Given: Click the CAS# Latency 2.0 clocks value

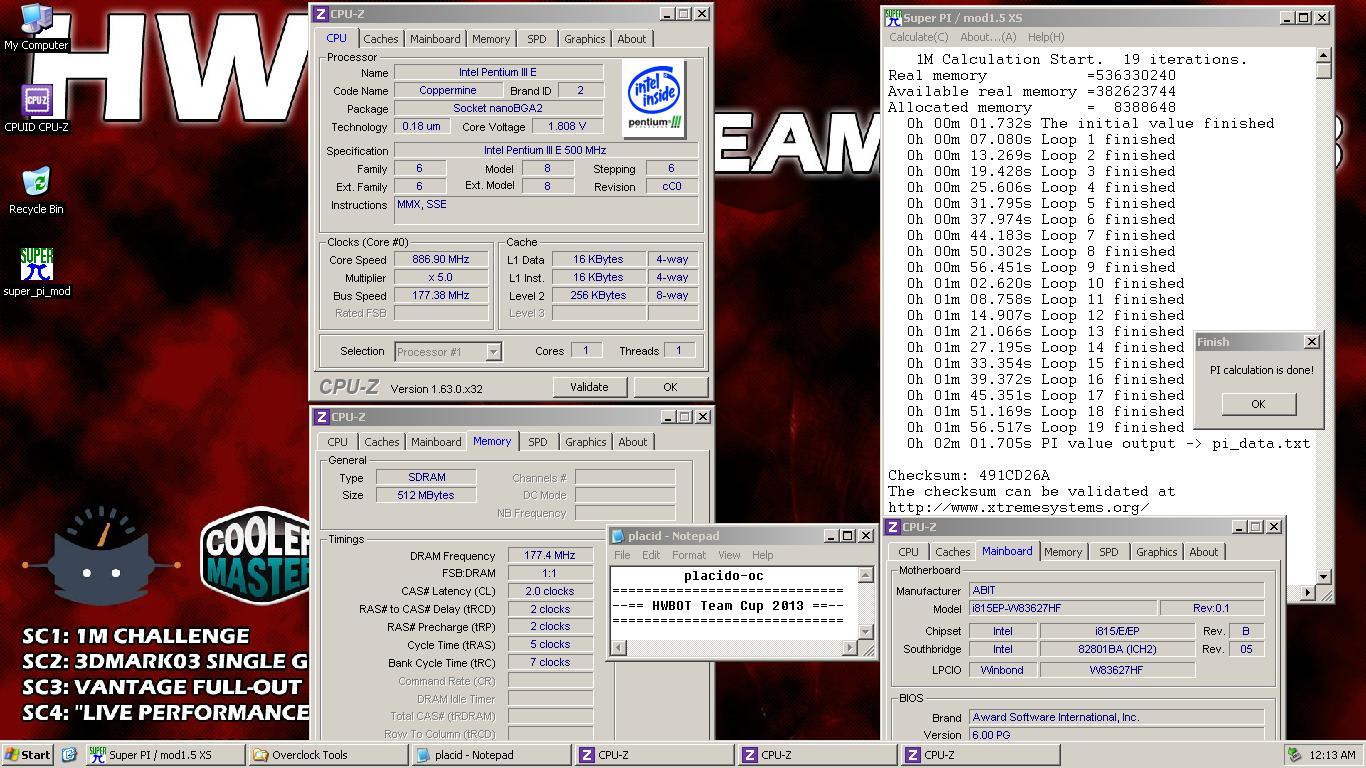Looking at the screenshot, I should pos(550,592).
